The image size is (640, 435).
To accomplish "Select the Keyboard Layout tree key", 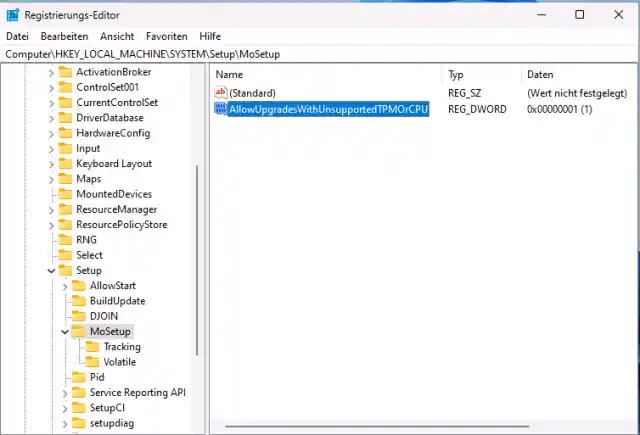I will tap(114, 164).
